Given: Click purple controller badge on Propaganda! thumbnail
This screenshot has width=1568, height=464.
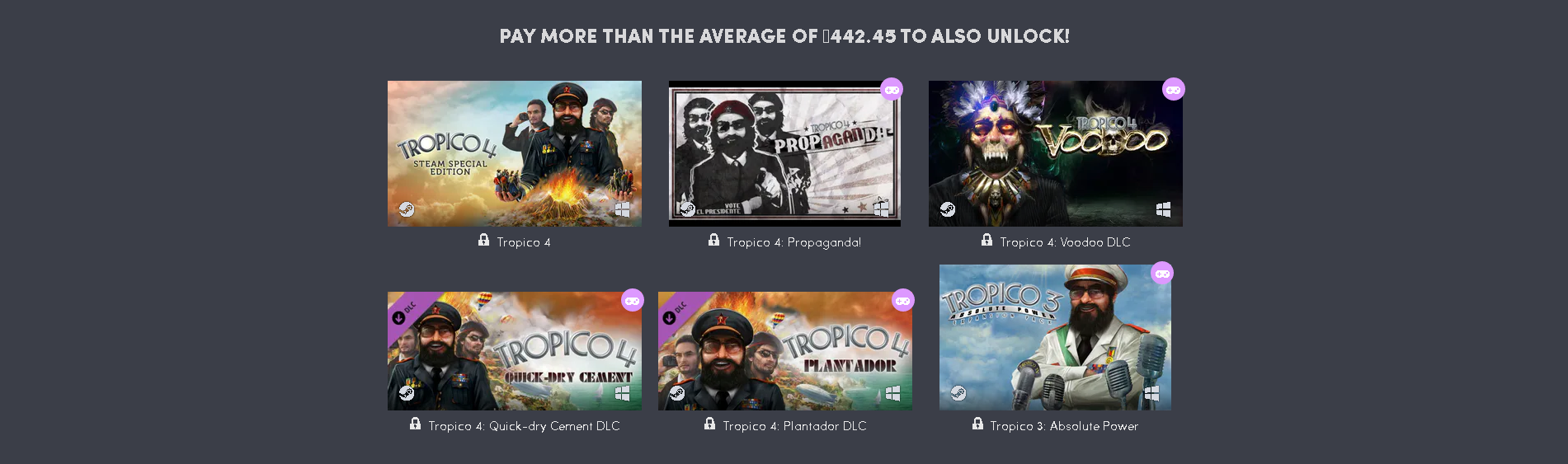Looking at the screenshot, I should (892, 89).
